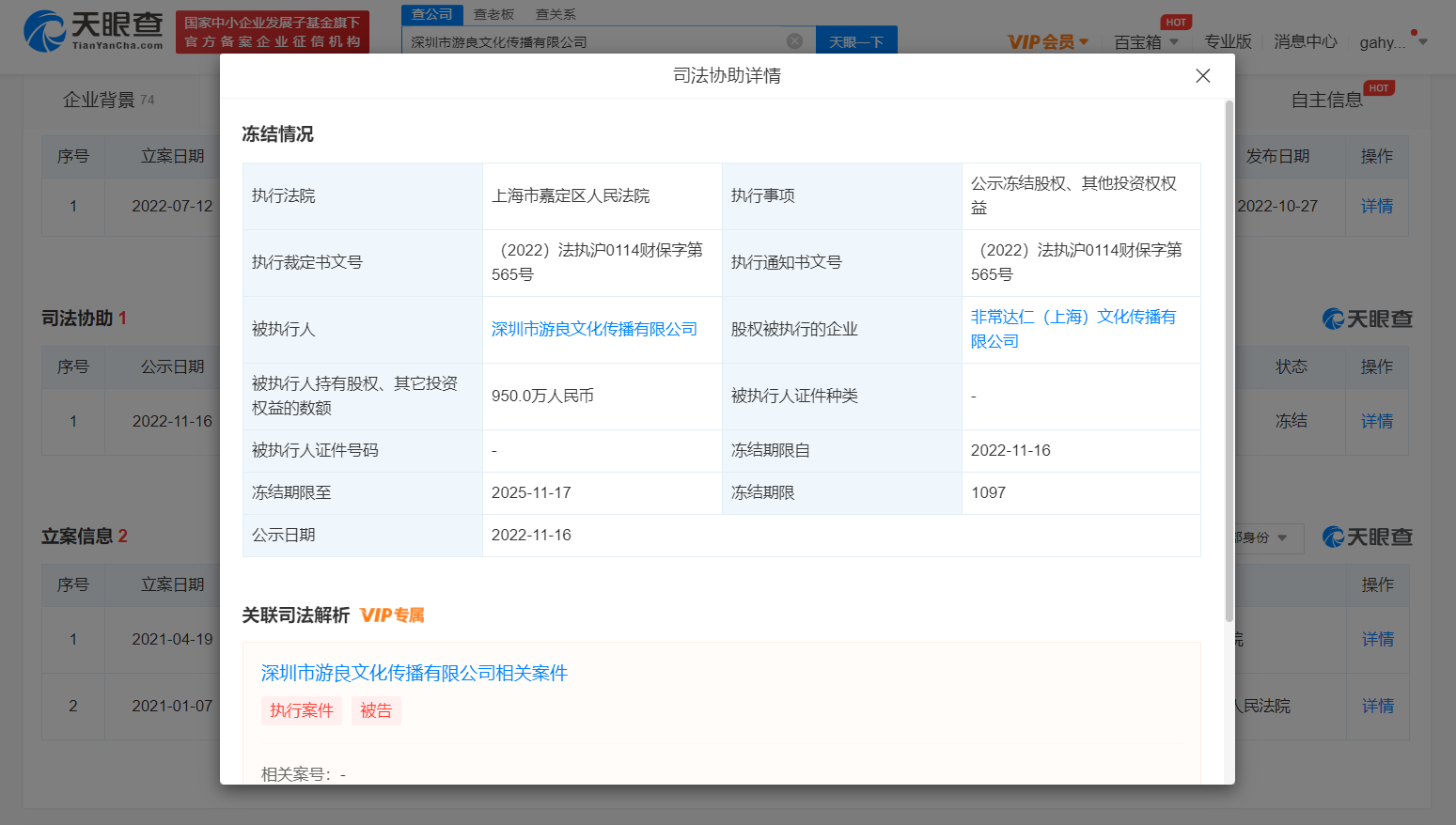Click the 关联司法解析 heading
The image size is (1456, 825).
tap(296, 615)
